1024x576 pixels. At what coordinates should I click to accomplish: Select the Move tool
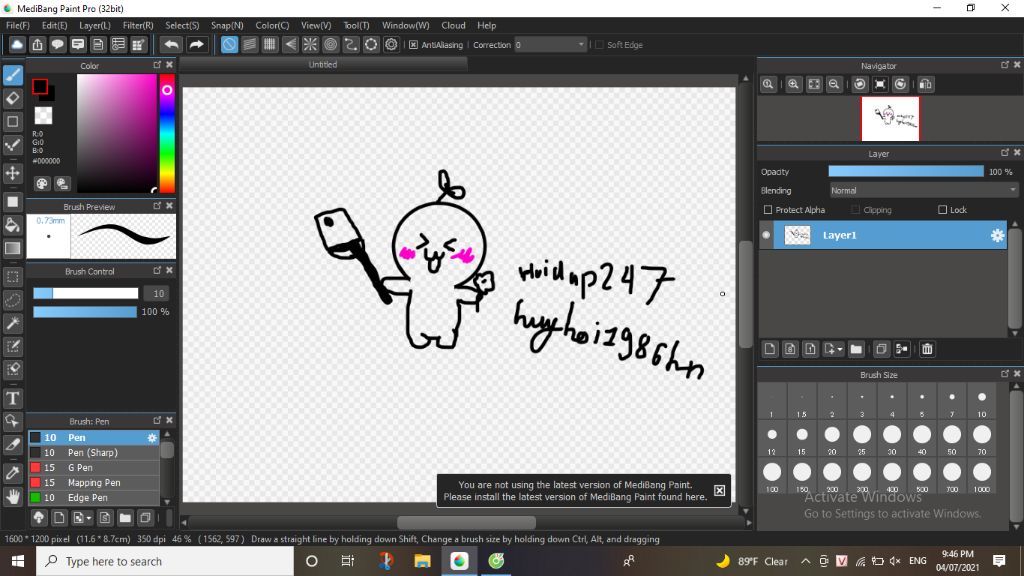click(12, 173)
